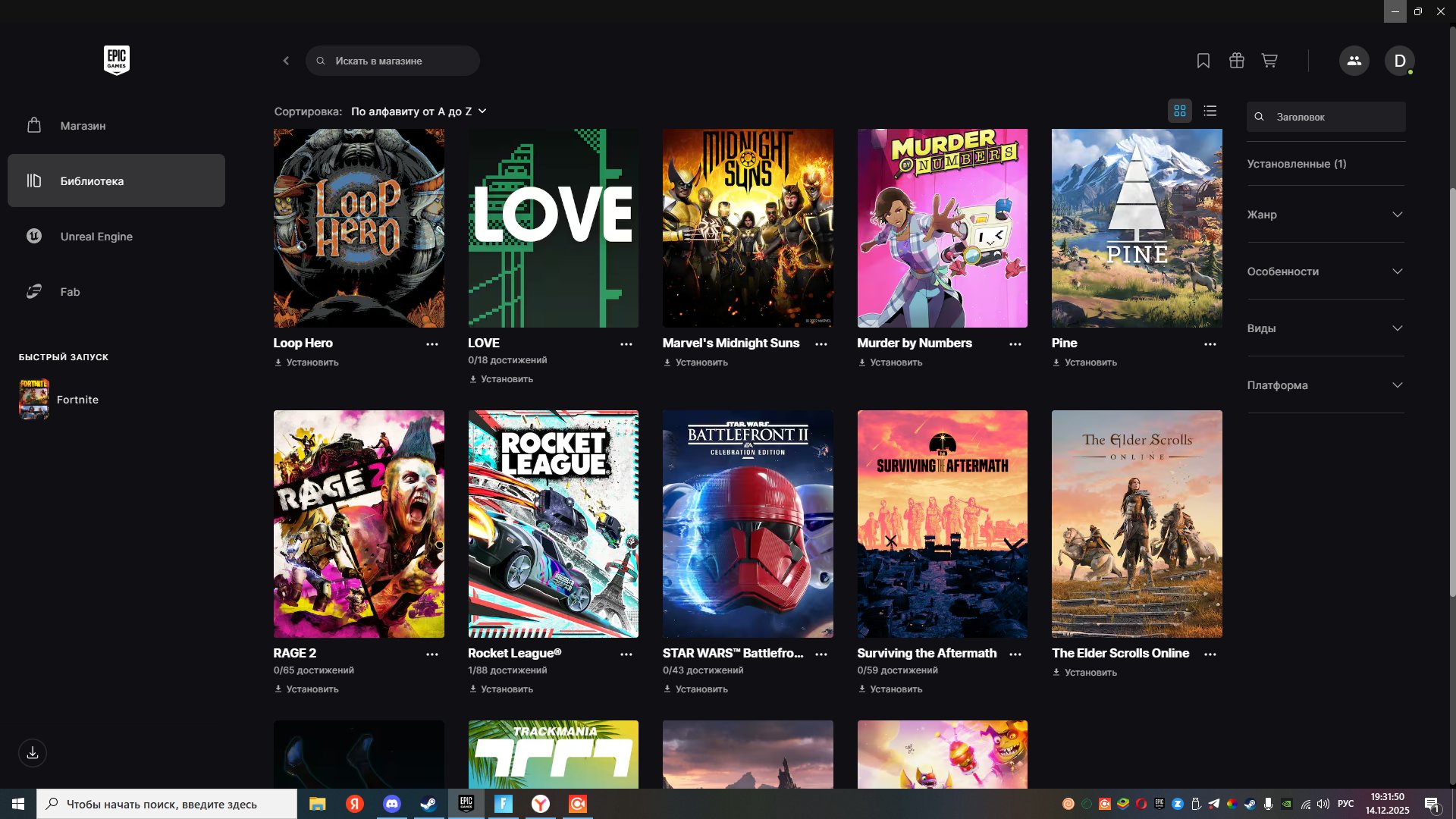Switch to list view layout
The height and width of the screenshot is (819, 1456).
pos(1210,111)
